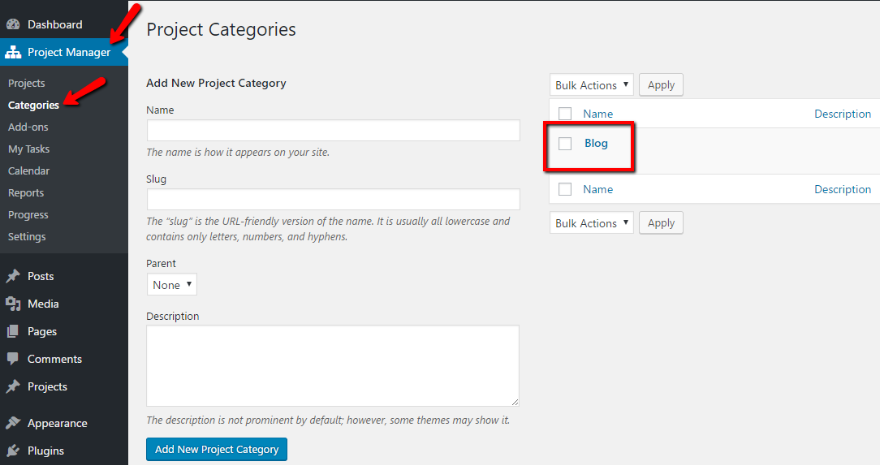Check the Blog category checkbox
Screen dimensions: 880x465
coord(565,144)
